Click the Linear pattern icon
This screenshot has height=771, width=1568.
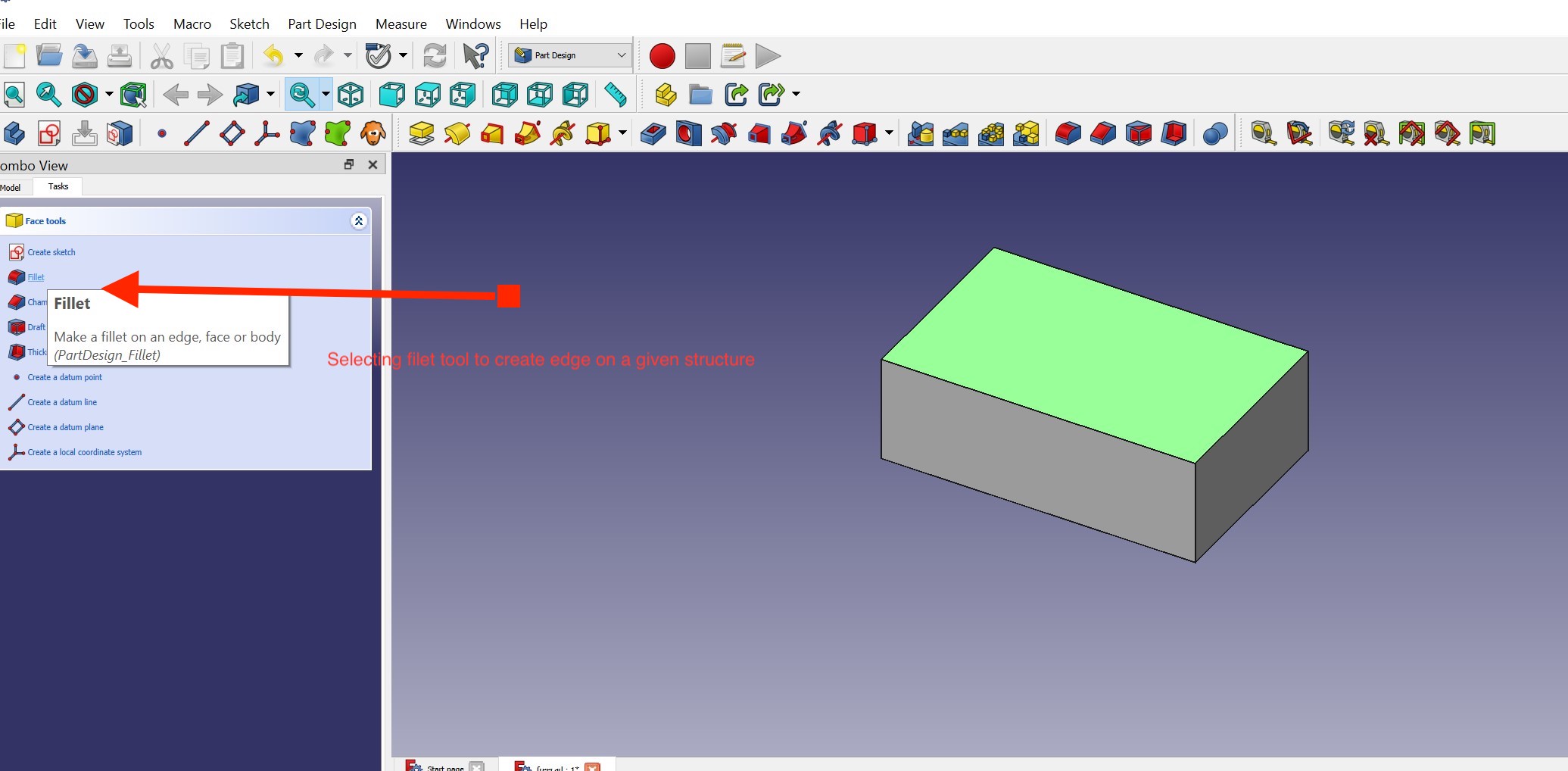pyautogui.click(x=955, y=134)
